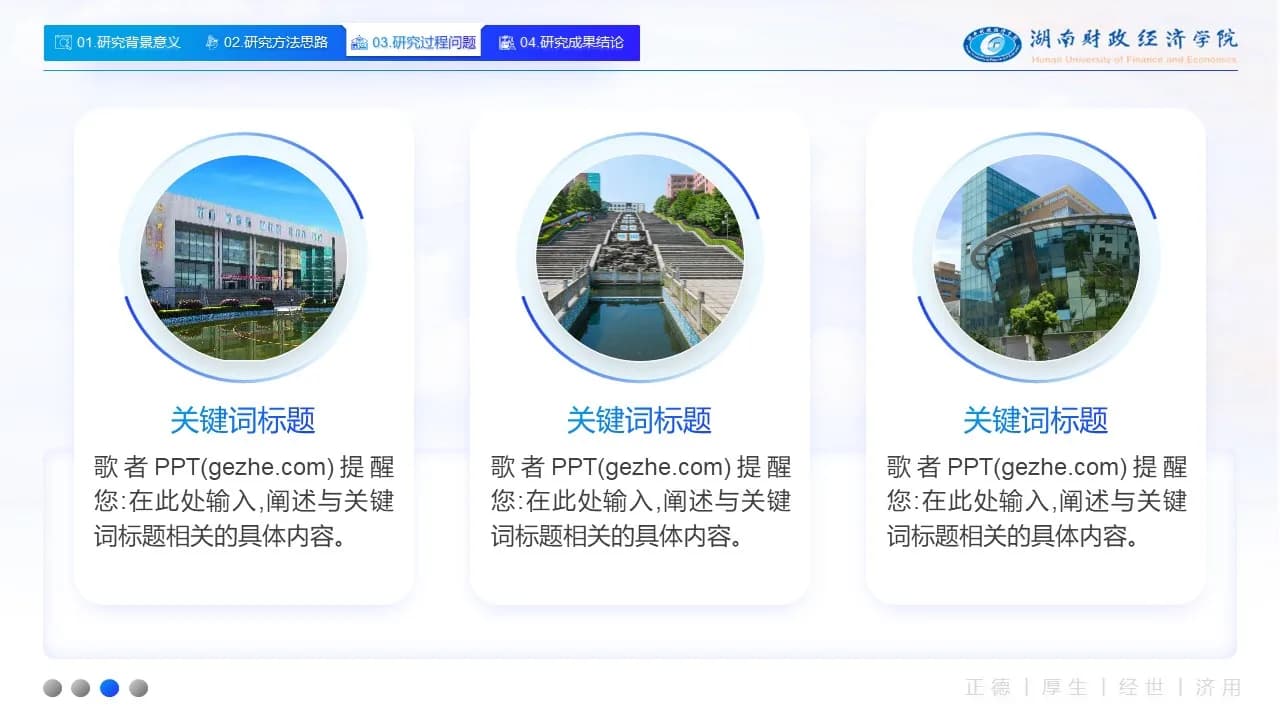This screenshot has height=720, width=1280.
Task: Click the Hunan University of Finance and Economics subtitle
Action: coord(1134,60)
